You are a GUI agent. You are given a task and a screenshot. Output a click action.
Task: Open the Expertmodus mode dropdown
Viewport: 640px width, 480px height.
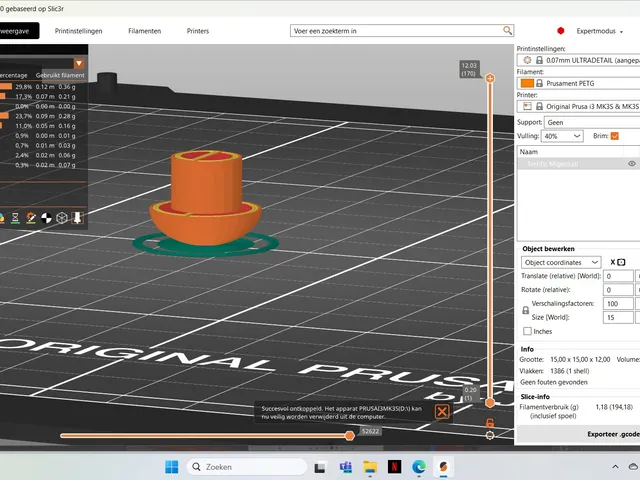pos(599,31)
